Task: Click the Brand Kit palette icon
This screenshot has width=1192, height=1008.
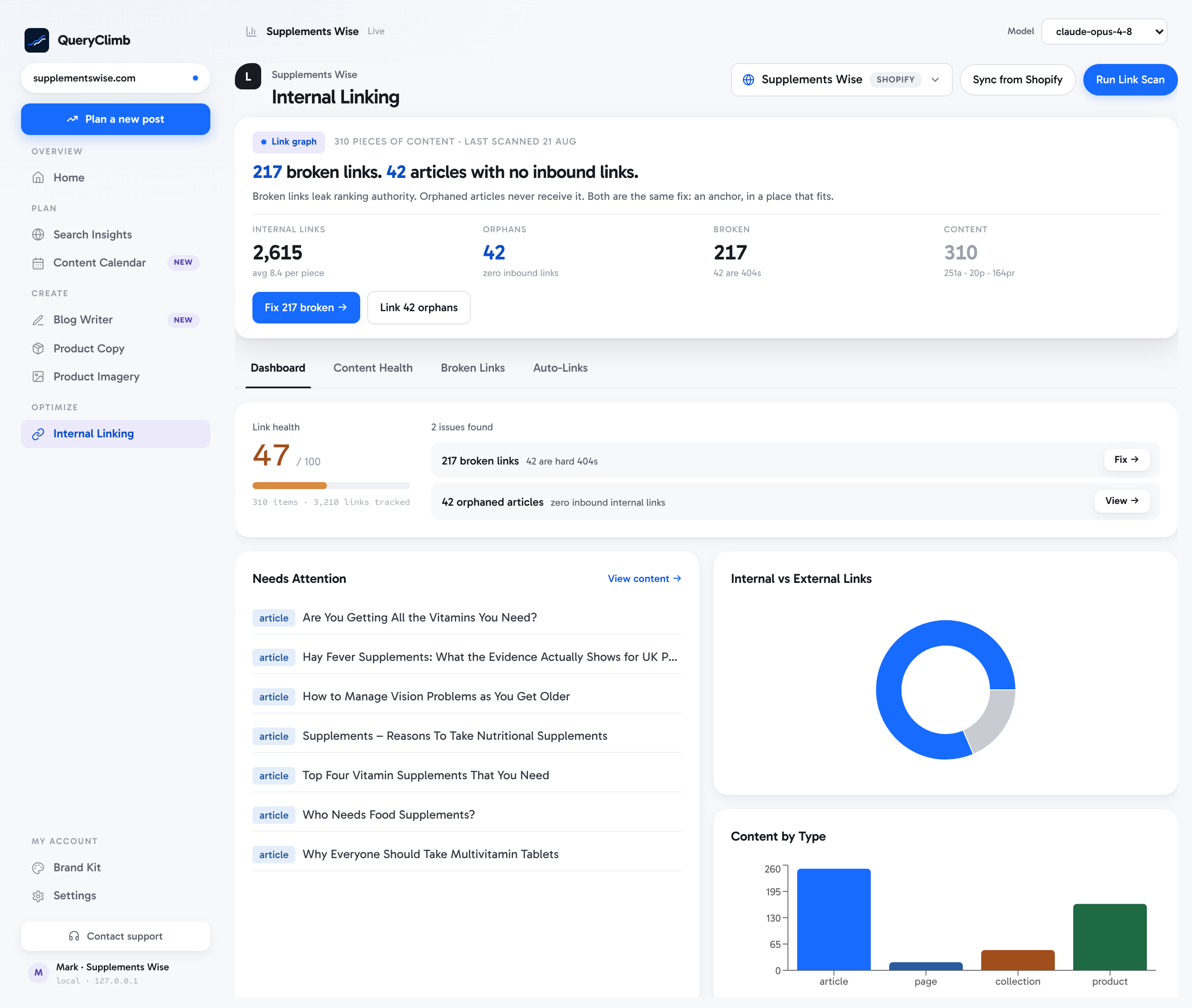Action: [x=38, y=867]
